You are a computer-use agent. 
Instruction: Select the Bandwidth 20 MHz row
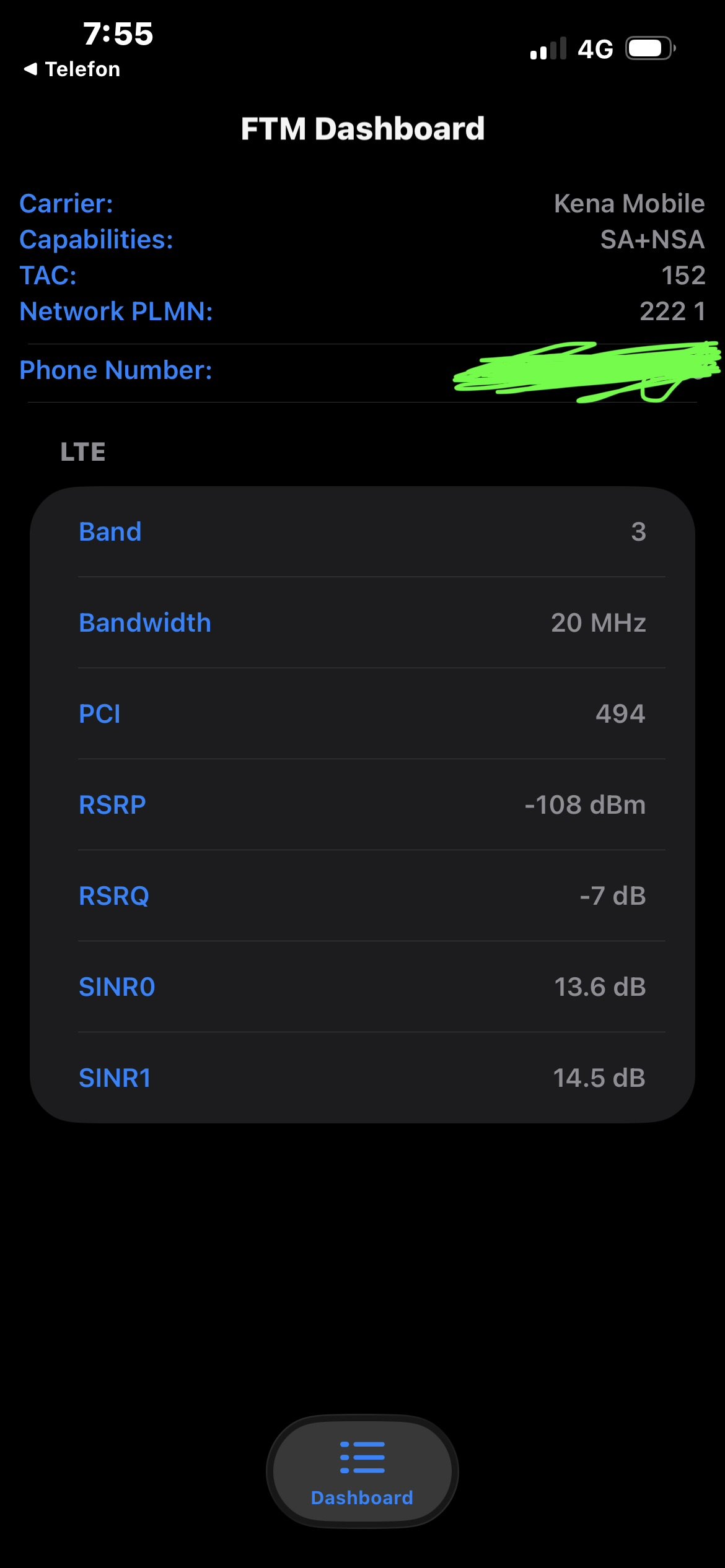(362, 623)
